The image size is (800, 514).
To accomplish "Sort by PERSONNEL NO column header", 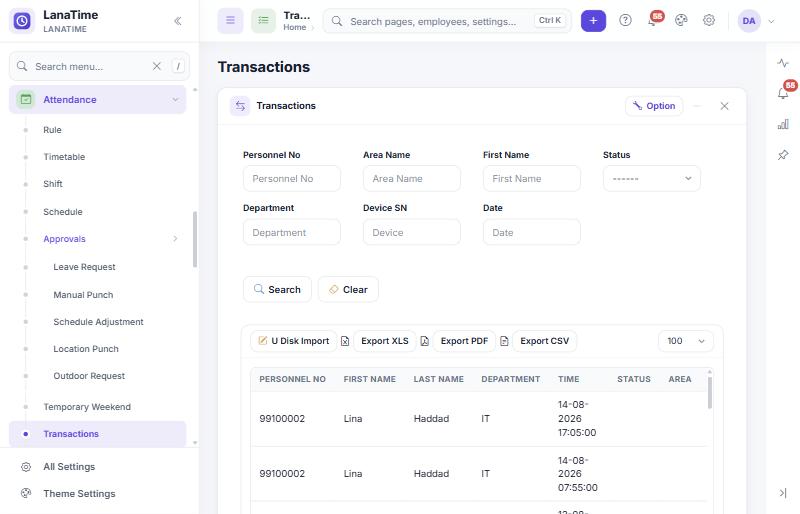I will [x=292, y=379].
